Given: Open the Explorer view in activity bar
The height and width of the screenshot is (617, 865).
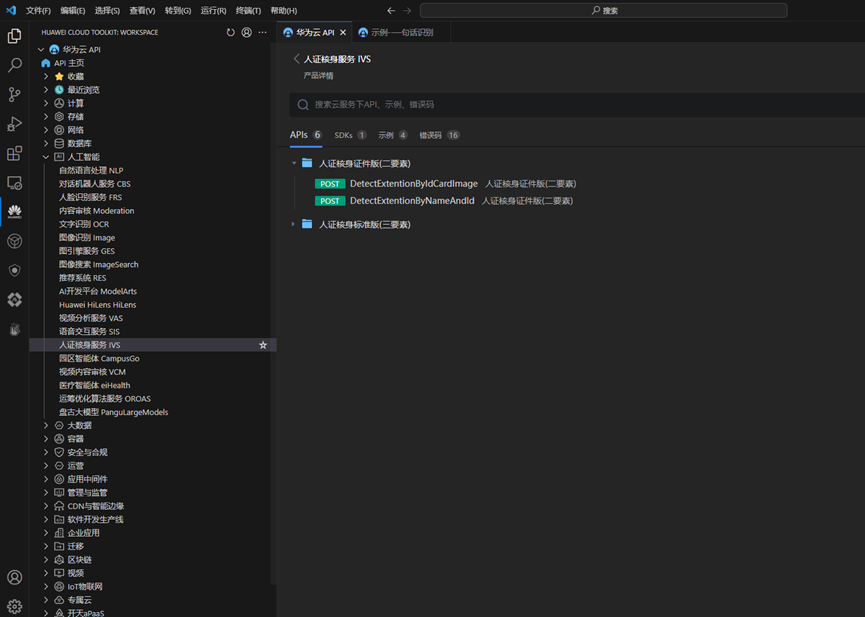Looking at the screenshot, I should point(14,36).
